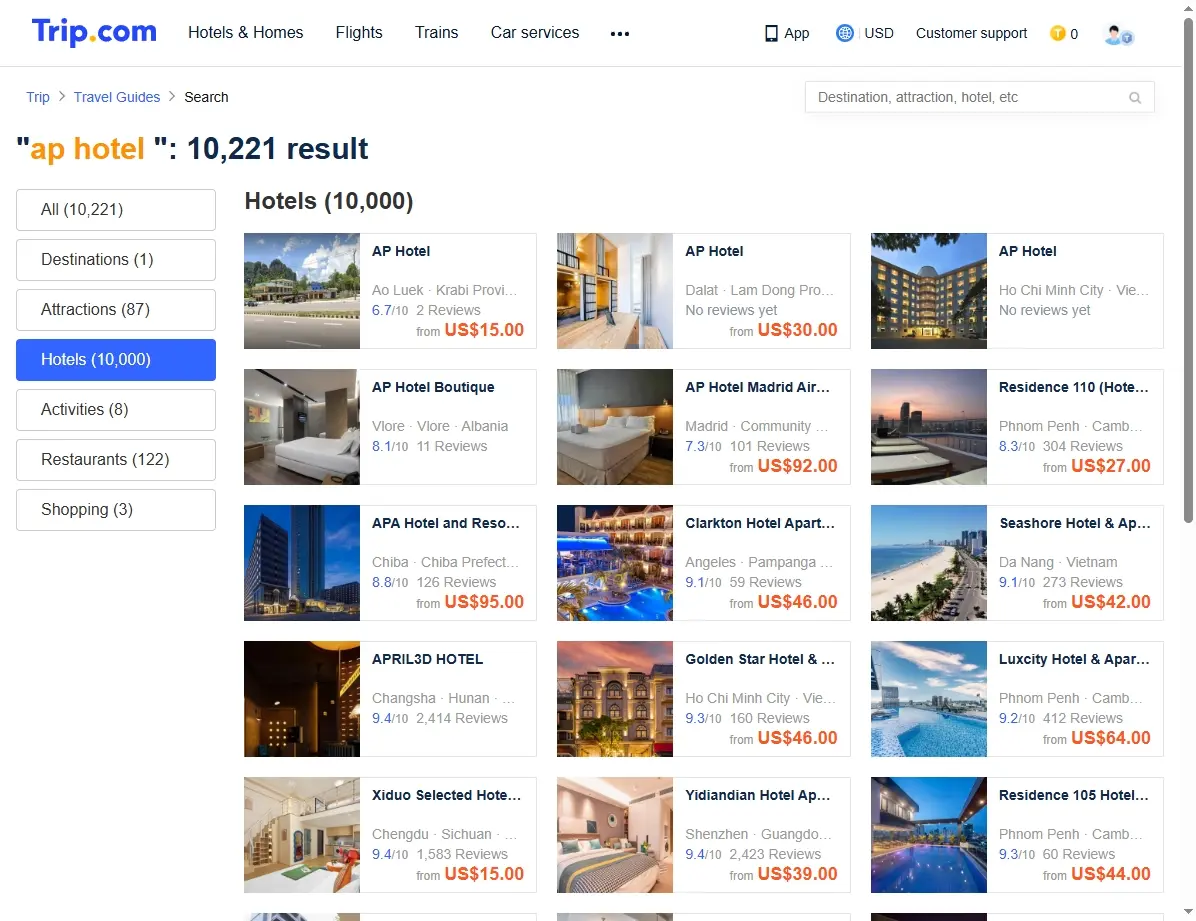1196x921 pixels.
Task: Open Customer support link
Action: coord(971,33)
